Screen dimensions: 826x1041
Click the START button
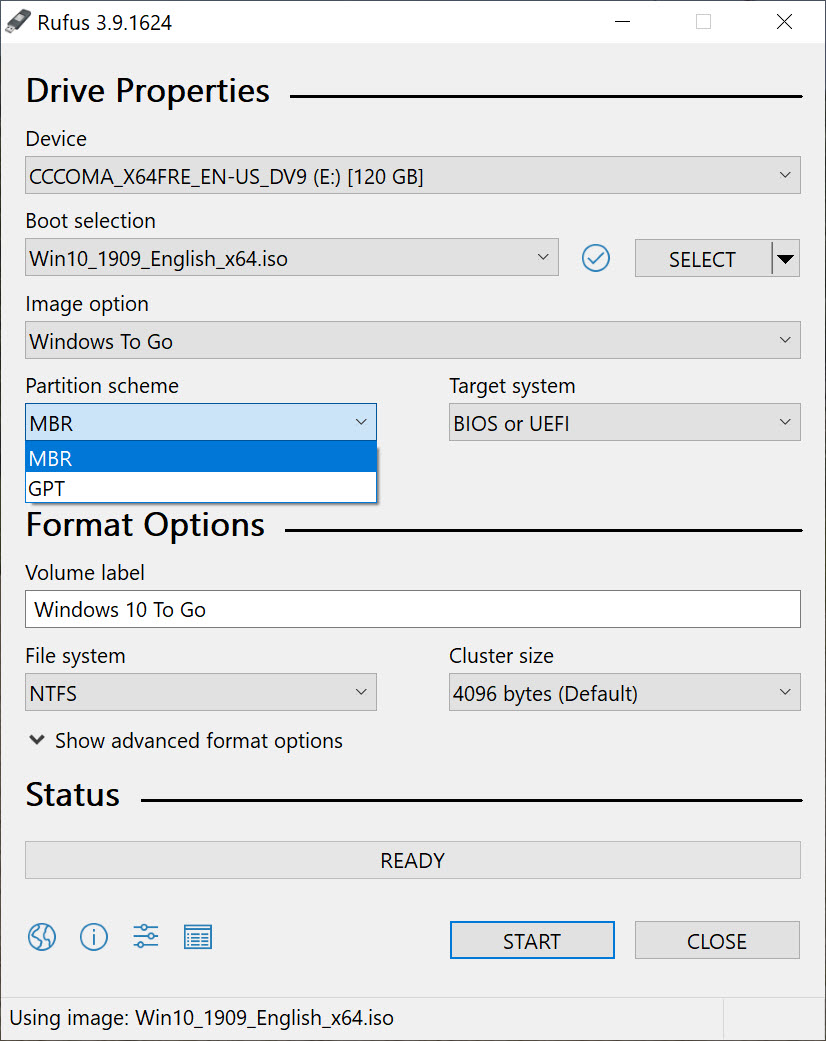click(x=532, y=940)
